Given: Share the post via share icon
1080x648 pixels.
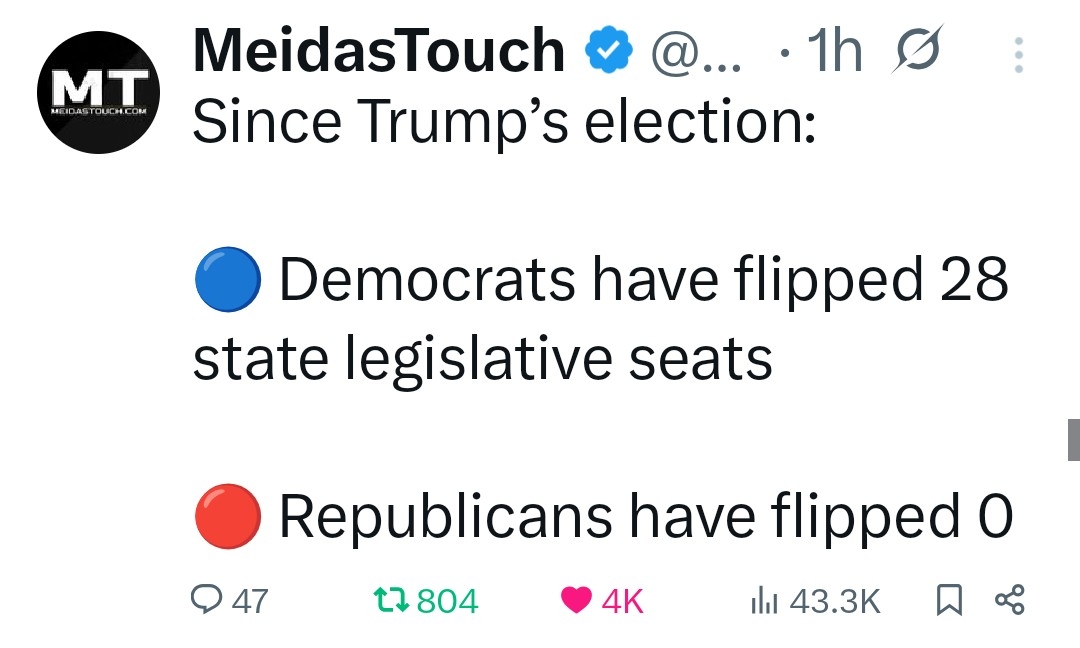Looking at the screenshot, I should click(1010, 600).
